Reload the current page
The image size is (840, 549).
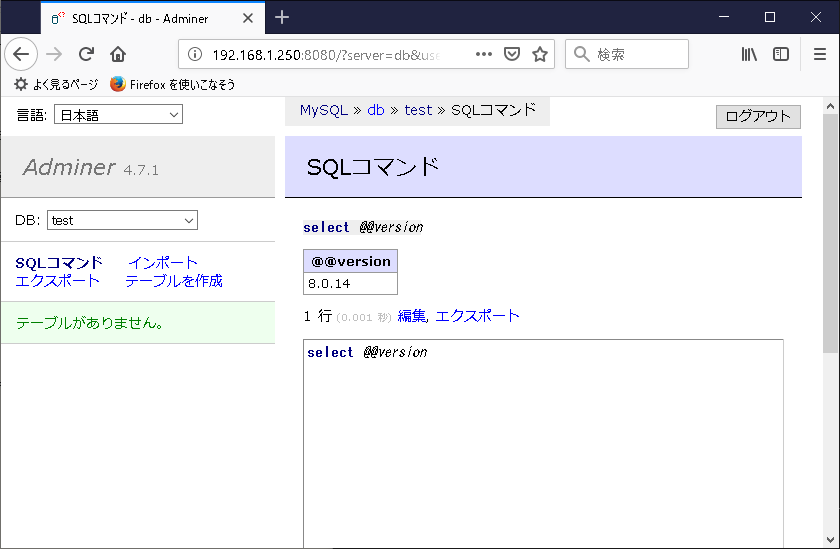coord(86,54)
